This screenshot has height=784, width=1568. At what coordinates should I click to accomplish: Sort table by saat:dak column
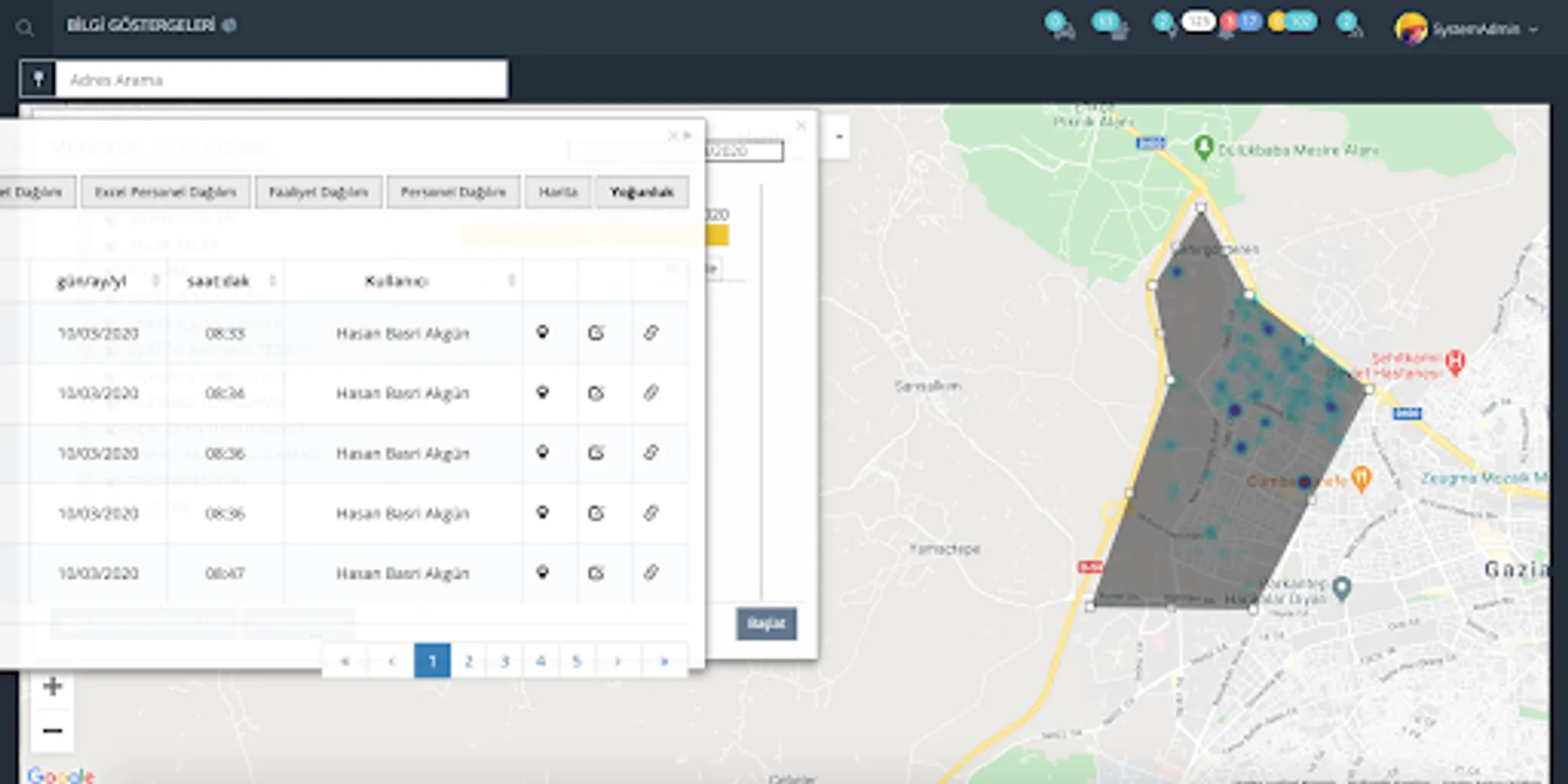[x=273, y=280]
